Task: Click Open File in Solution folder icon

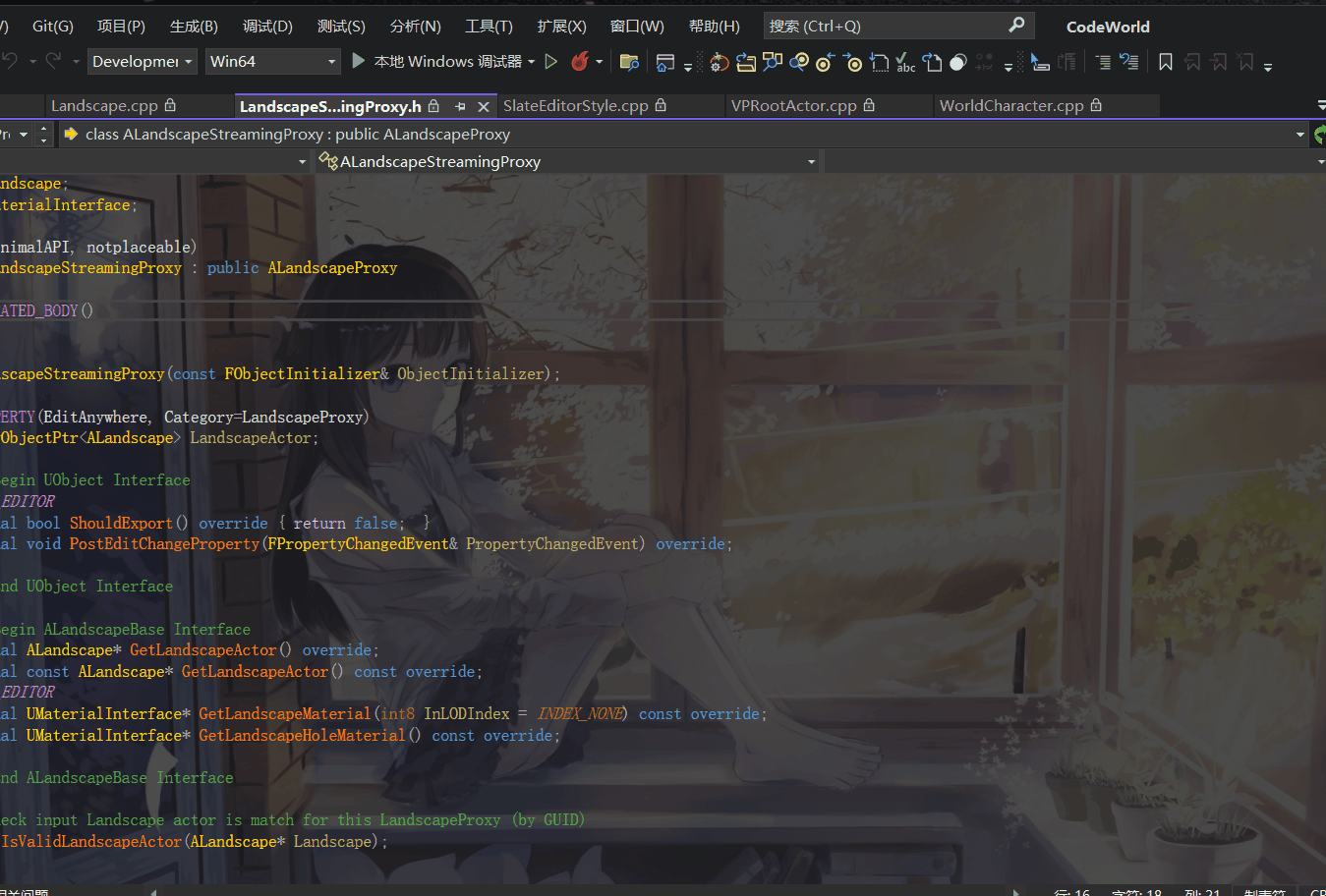Action: click(x=746, y=62)
